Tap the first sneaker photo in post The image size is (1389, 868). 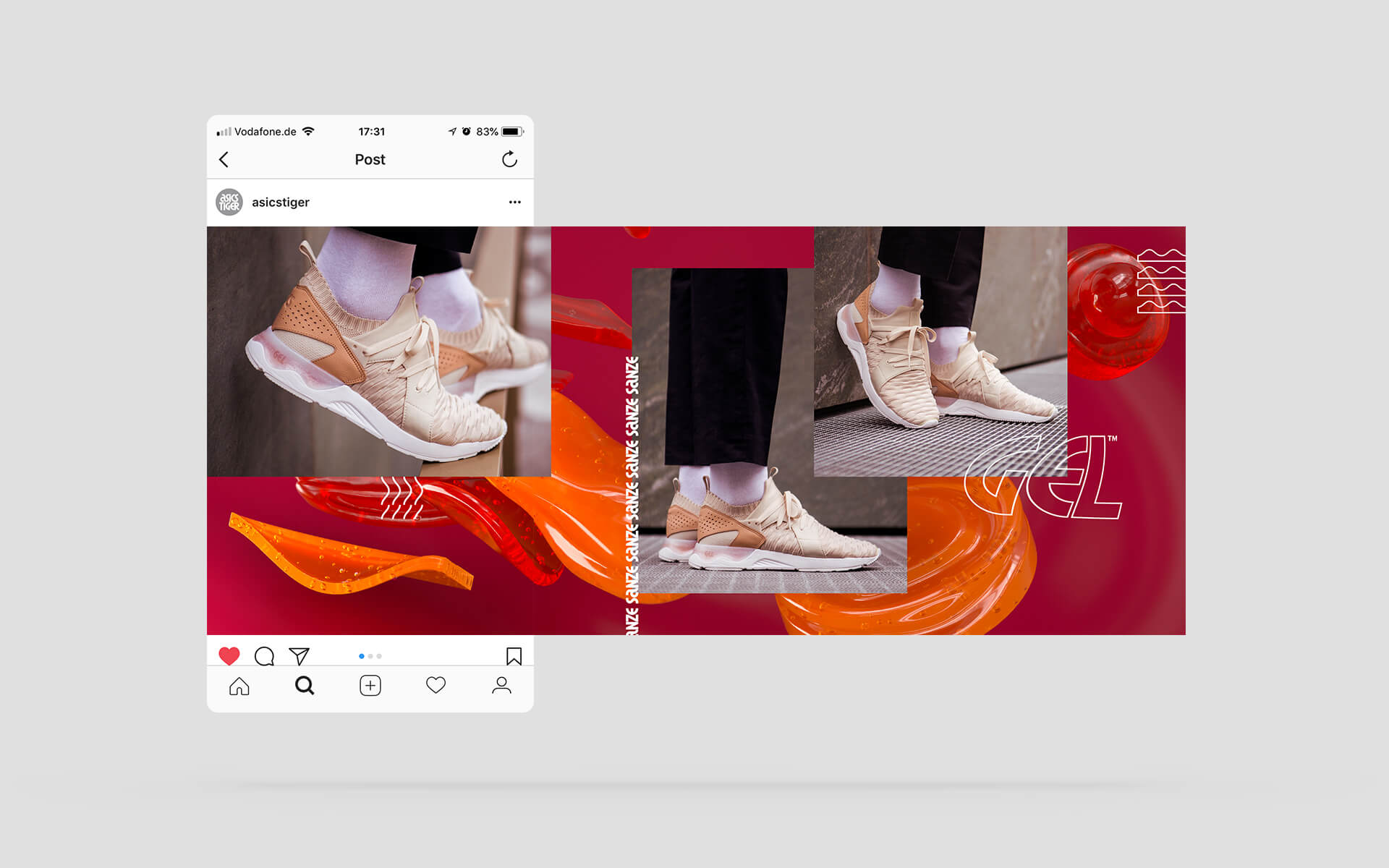pos(379,352)
